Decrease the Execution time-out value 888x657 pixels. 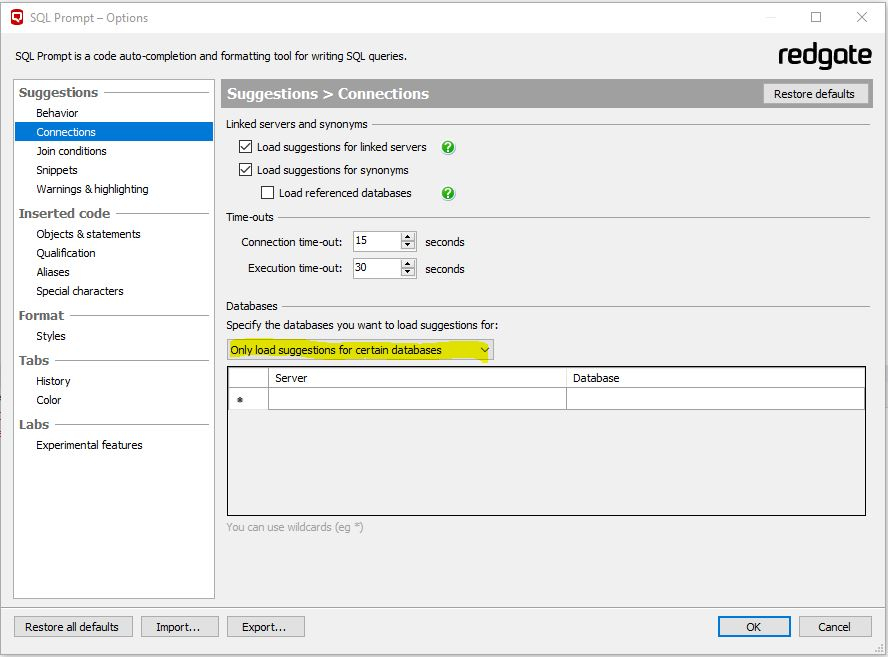tap(408, 272)
